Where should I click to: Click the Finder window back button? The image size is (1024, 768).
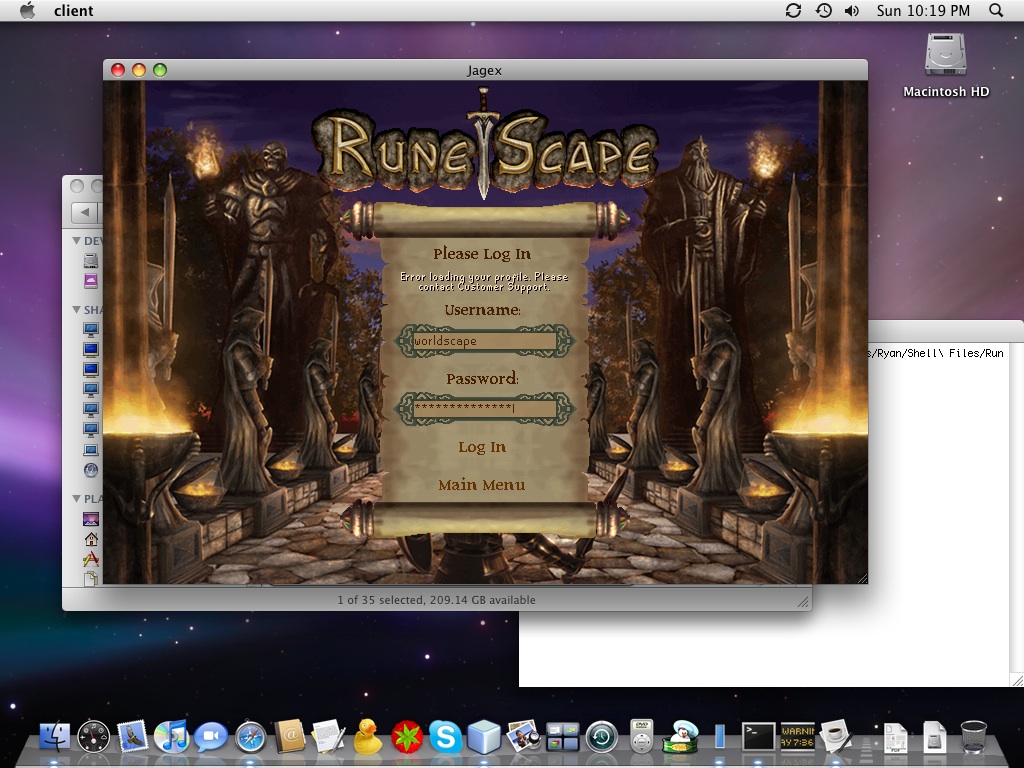point(84,212)
